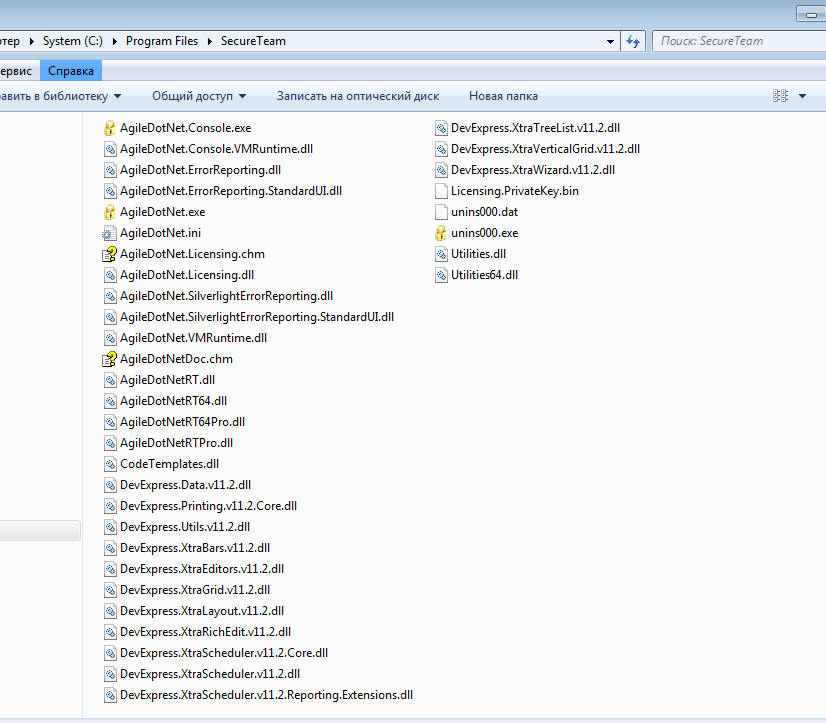
Task: Select DevExpress.XtraRichEdit.v11.2.dll file name
Action: point(205,632)
